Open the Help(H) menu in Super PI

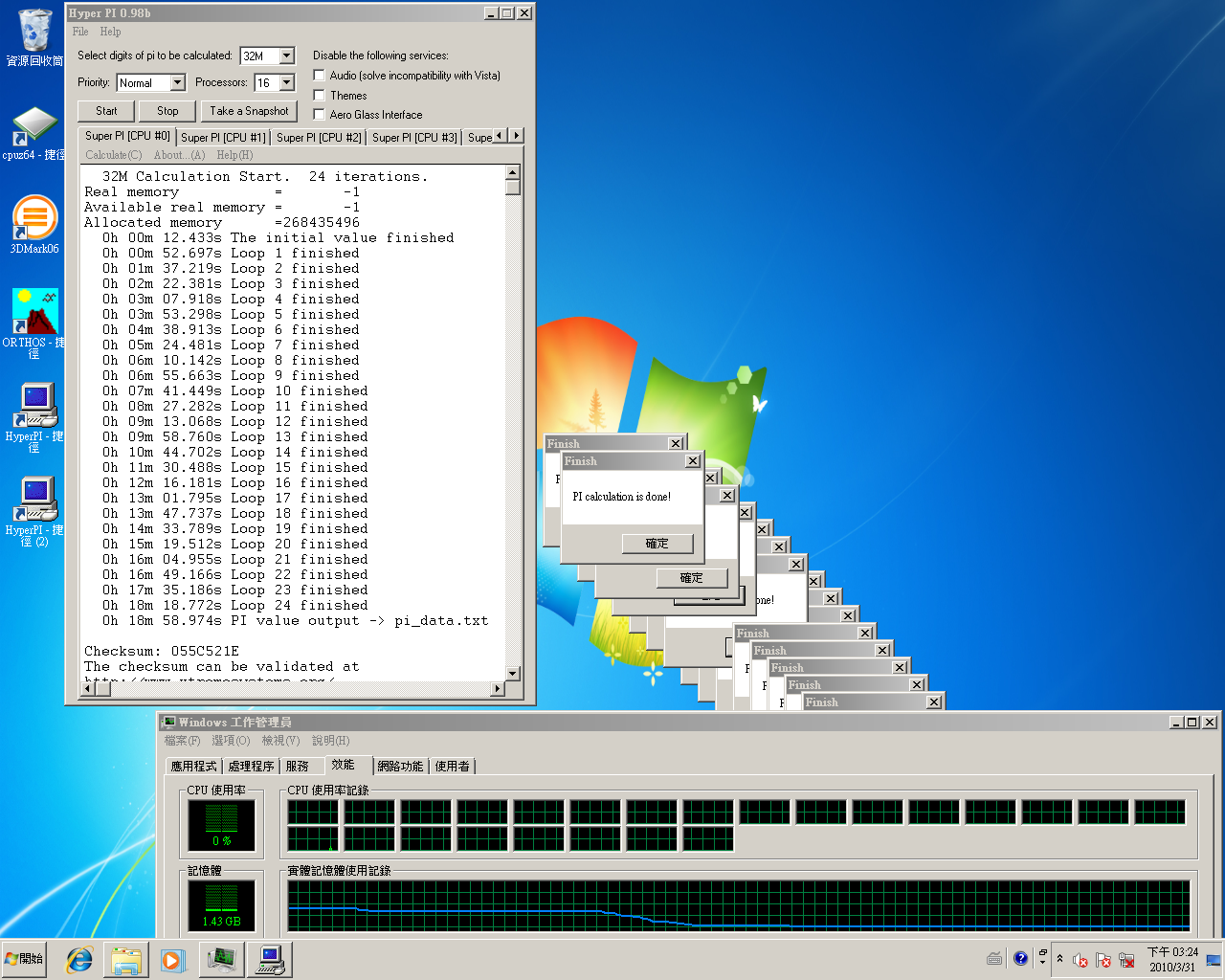click(234, 155)
